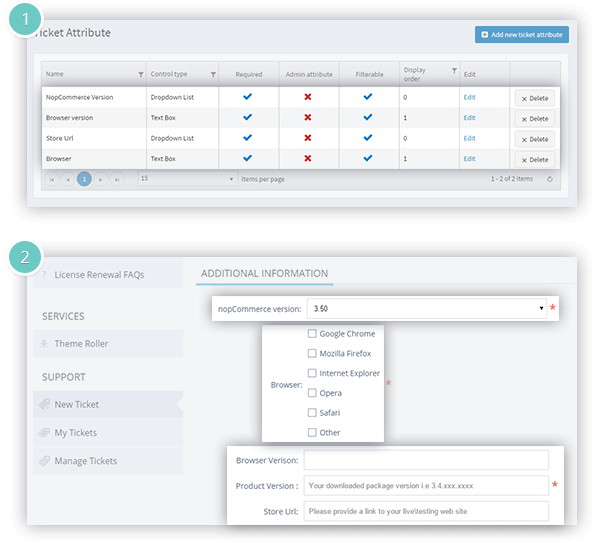Open nopCommerce version dropdown
The image size is (600, 543).
[x=427, y=308]
